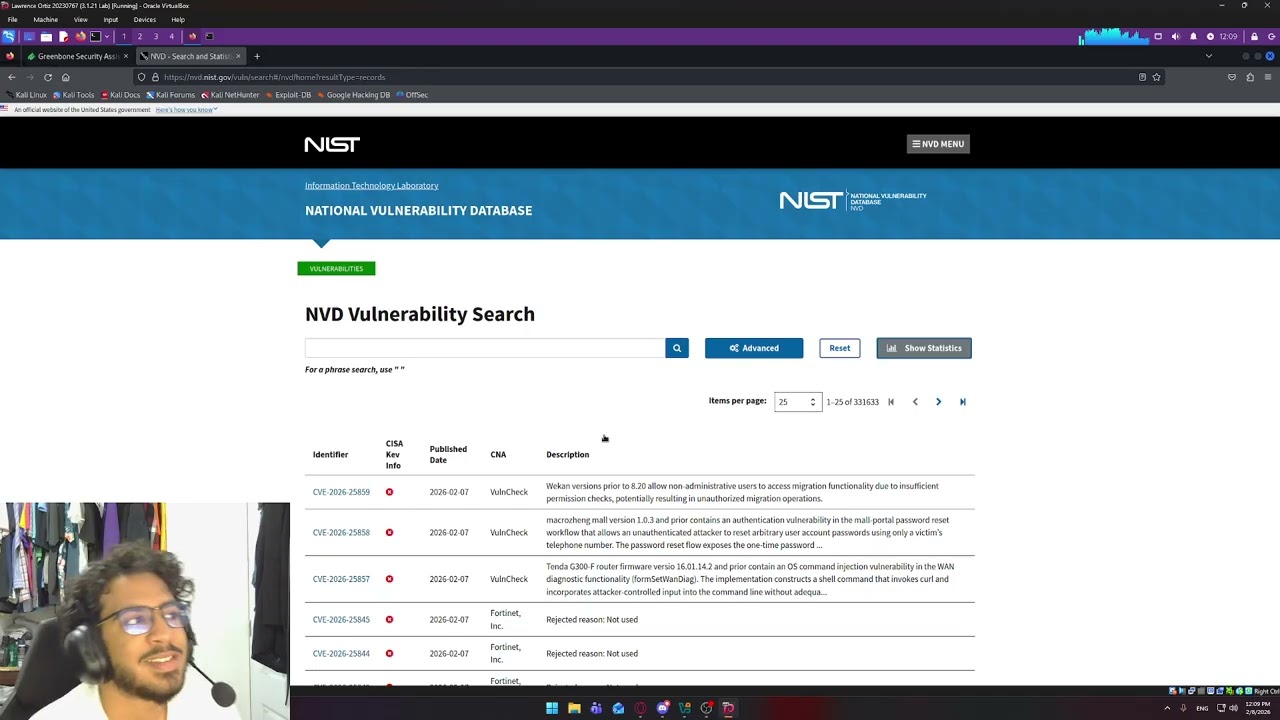
Task: Open a new Firefox tab
Action: point(257,56)
